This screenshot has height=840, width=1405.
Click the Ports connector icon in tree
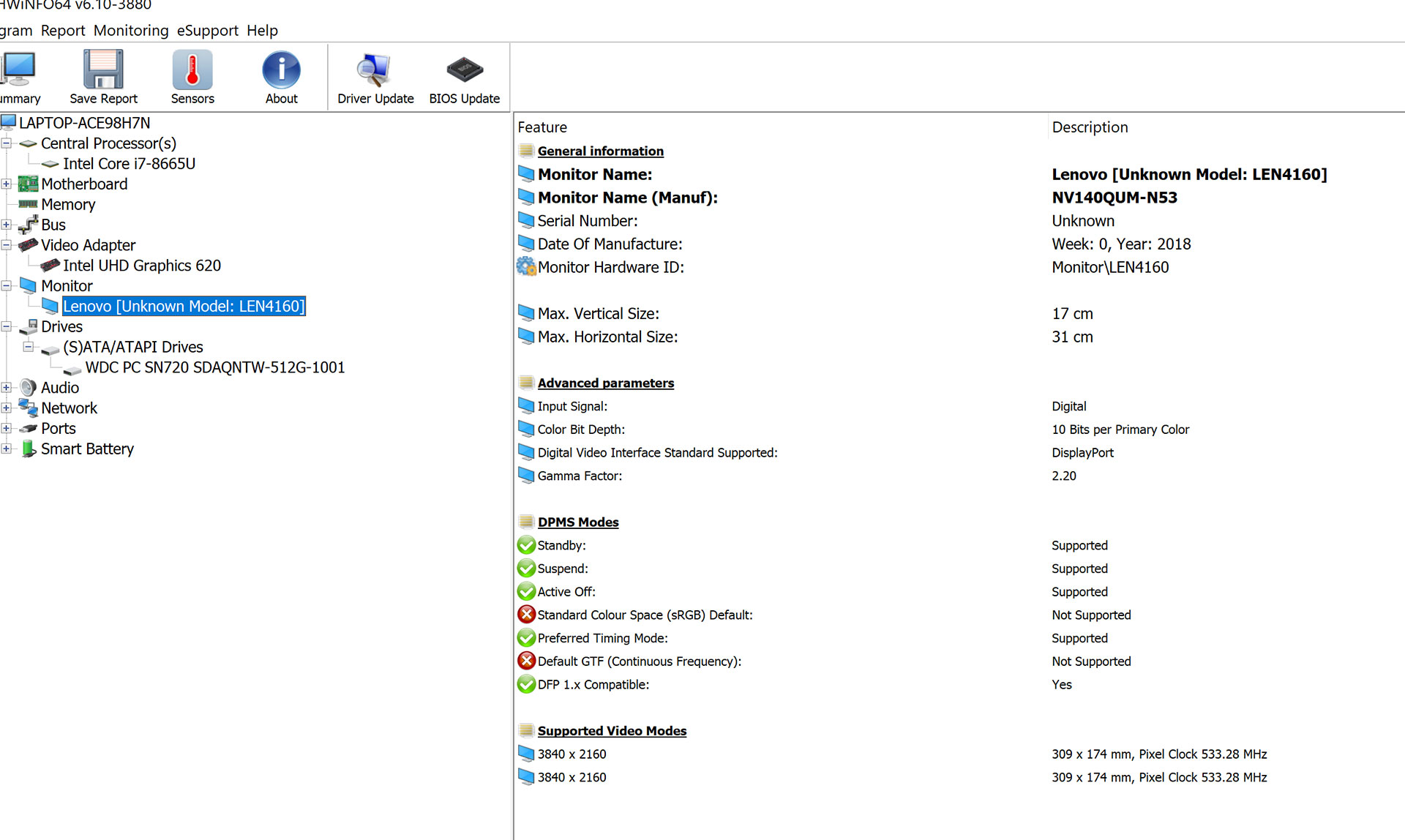pyautogui.click(x=28, y=428)
